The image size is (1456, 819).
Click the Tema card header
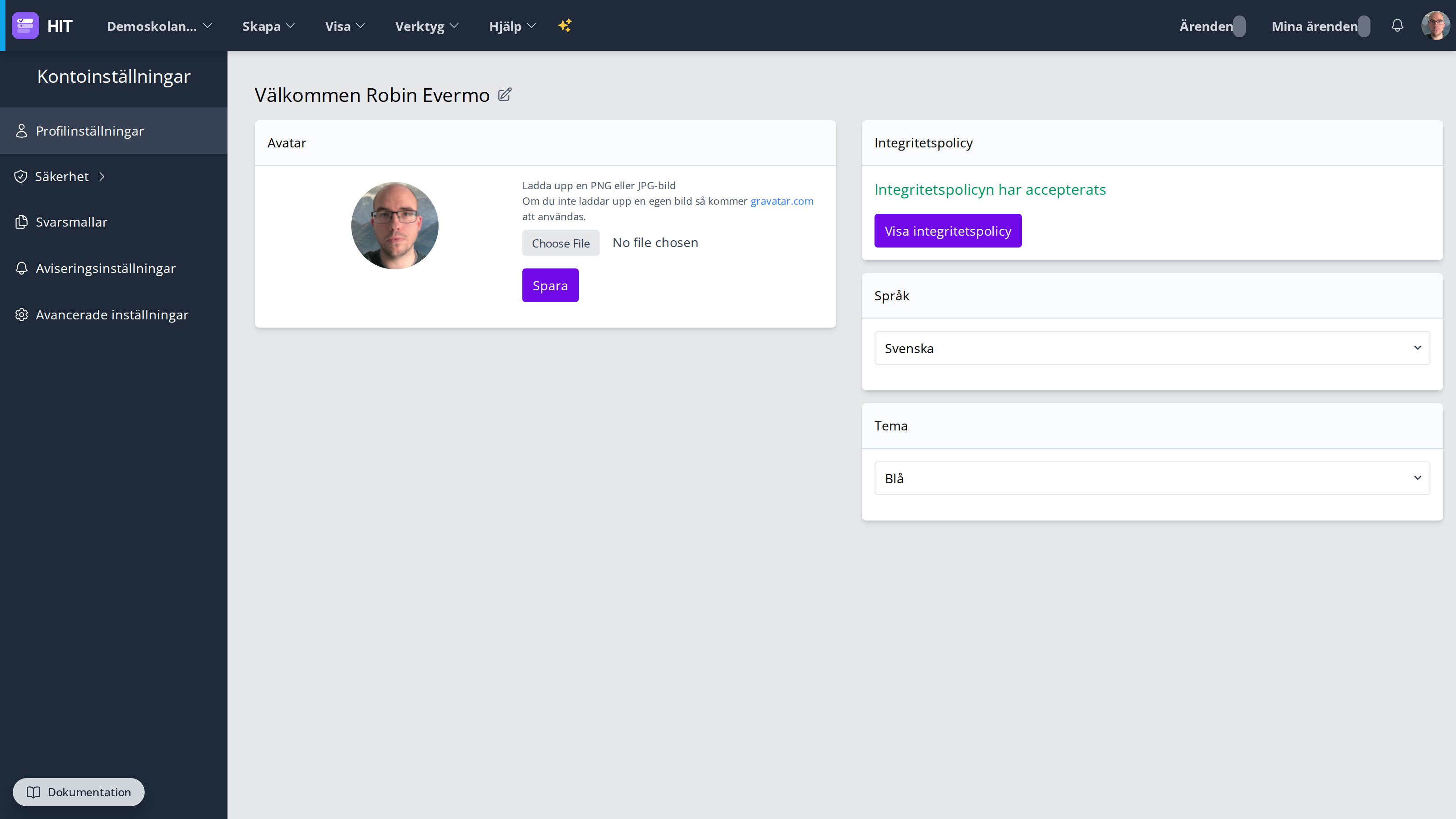click(1152, 425)
